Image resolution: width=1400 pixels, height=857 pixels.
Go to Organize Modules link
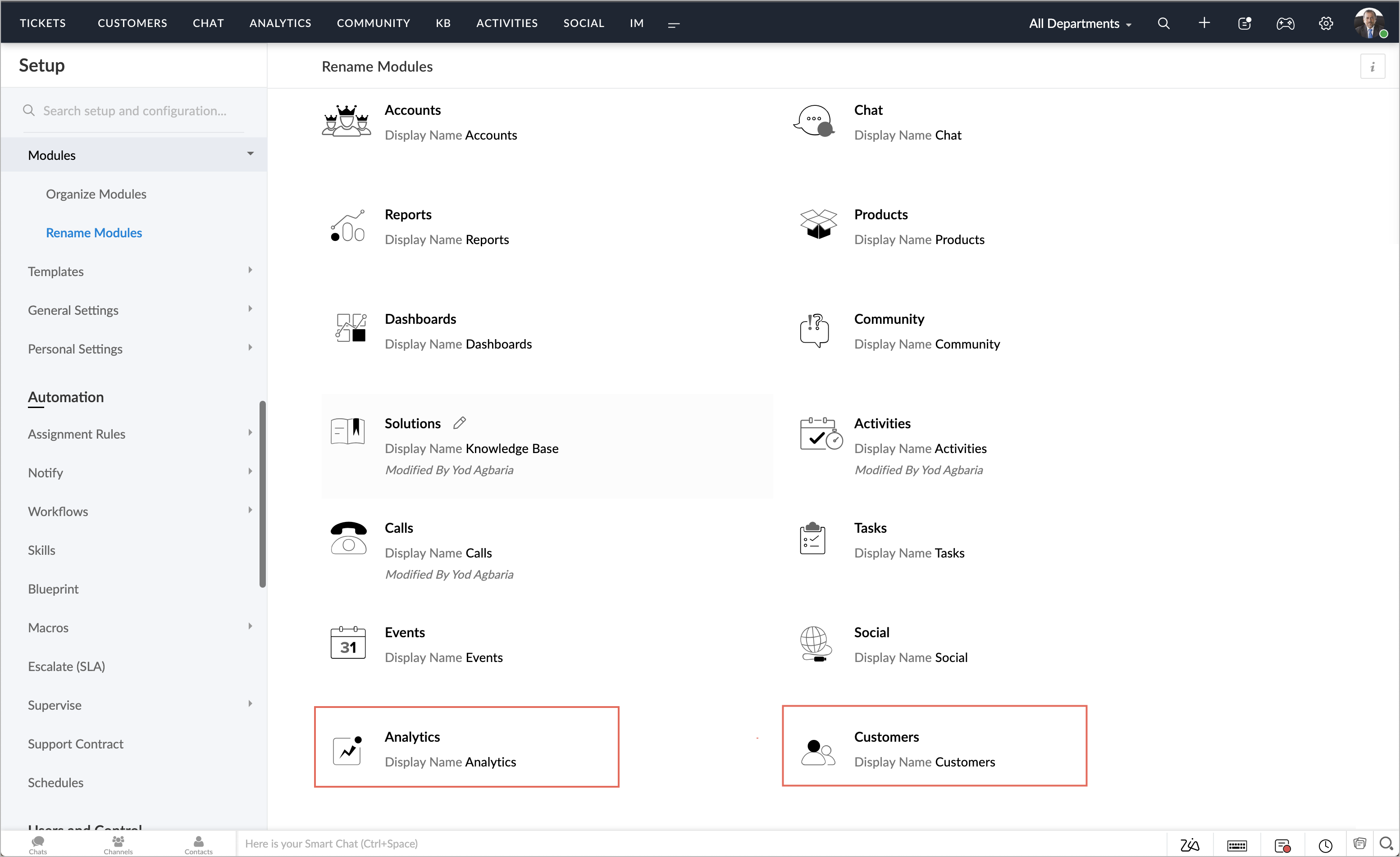pos(96,194)
